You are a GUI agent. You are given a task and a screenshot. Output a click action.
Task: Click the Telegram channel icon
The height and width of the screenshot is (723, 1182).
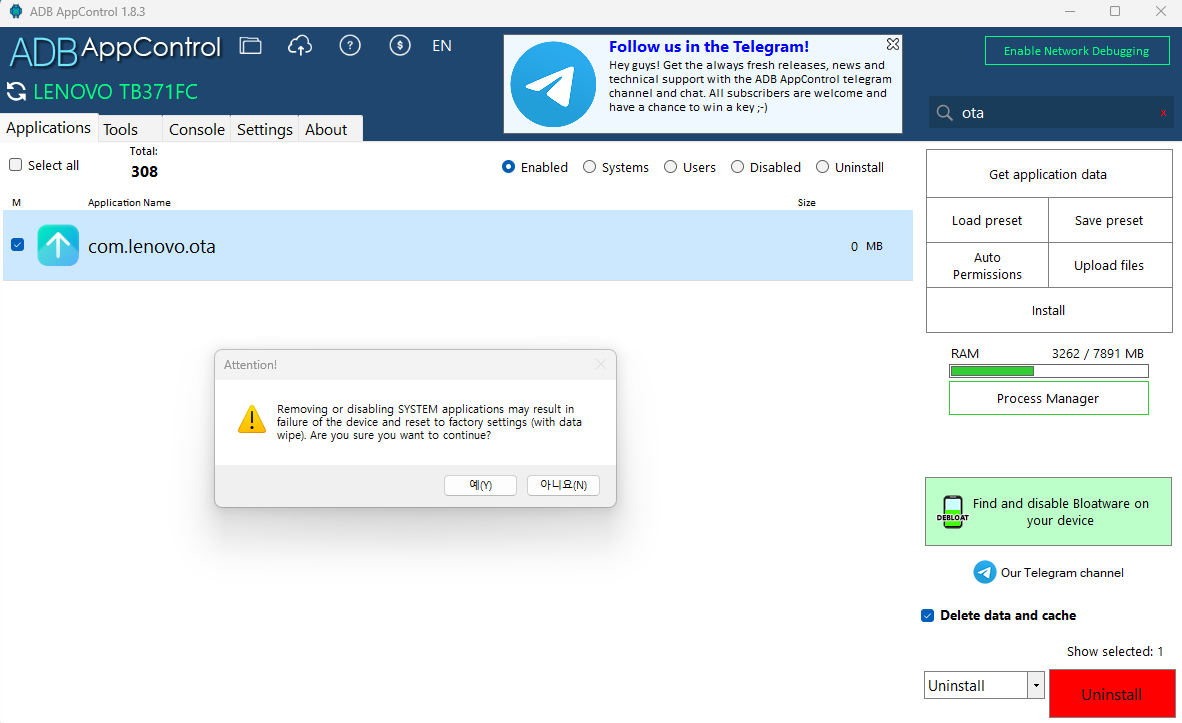[984, 572]
